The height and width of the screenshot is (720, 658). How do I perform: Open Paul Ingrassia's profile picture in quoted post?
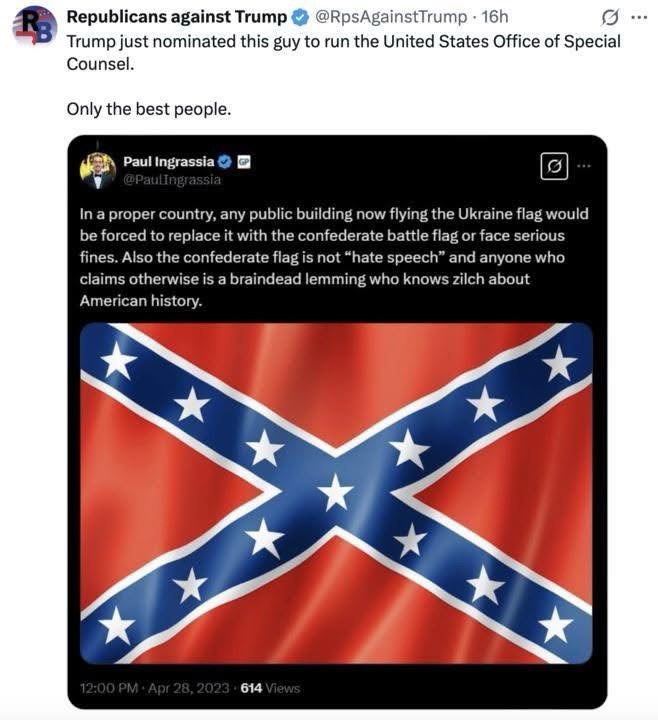tap(98, 170)
